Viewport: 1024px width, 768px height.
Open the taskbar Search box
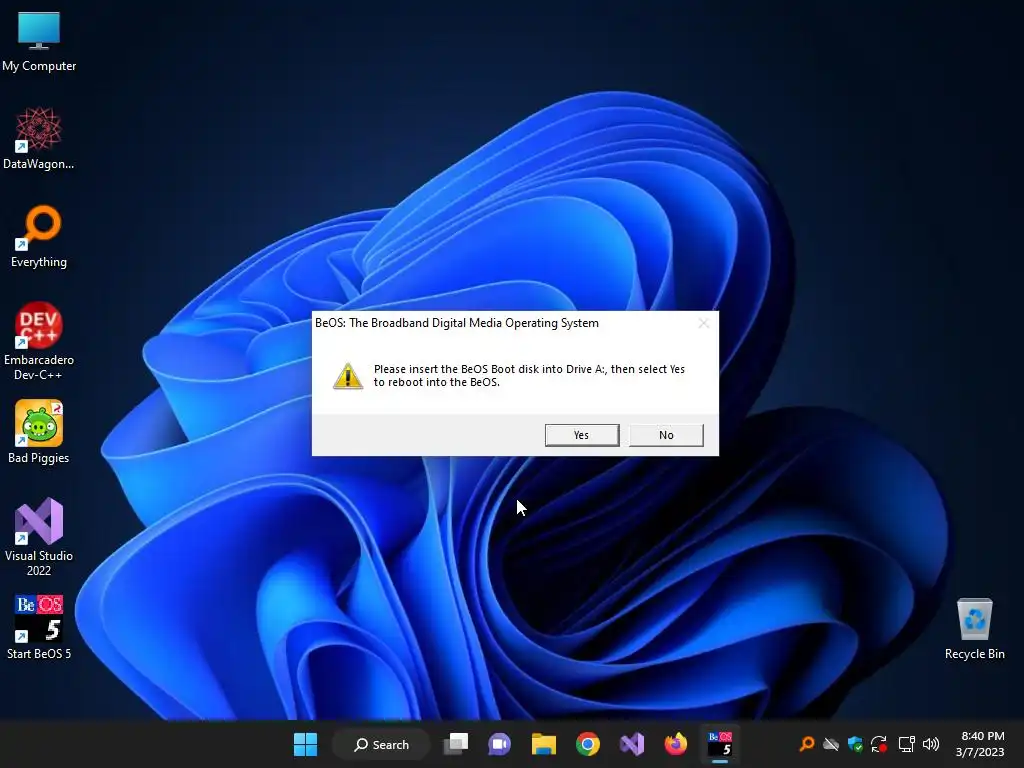[x=381, y=744]
